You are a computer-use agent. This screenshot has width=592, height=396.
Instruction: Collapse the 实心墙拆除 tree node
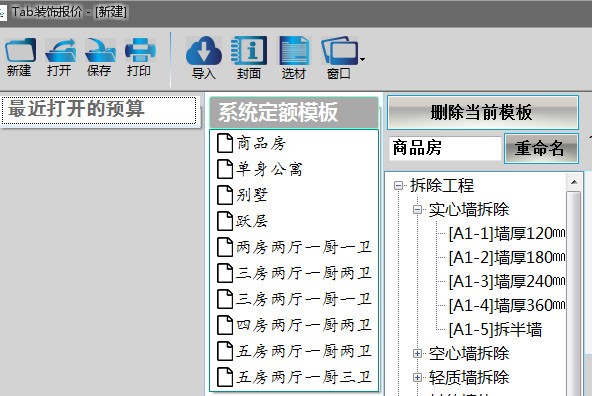[417, 209]
